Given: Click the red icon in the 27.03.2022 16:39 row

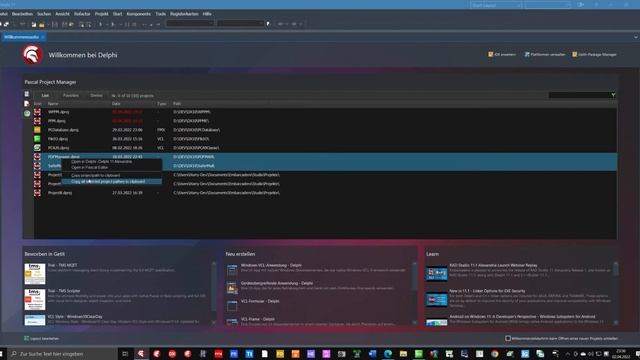Looking at the screenshot, I should [37, 193].
